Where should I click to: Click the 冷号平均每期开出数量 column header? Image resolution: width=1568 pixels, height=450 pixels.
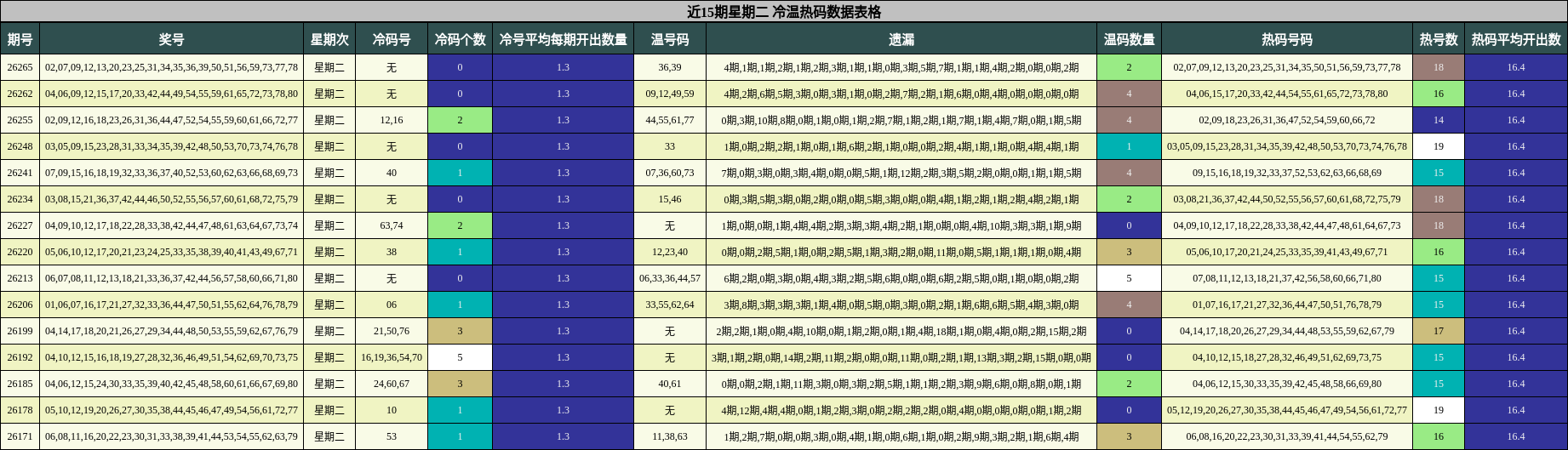pyautogui.click(x=563, y=39)
